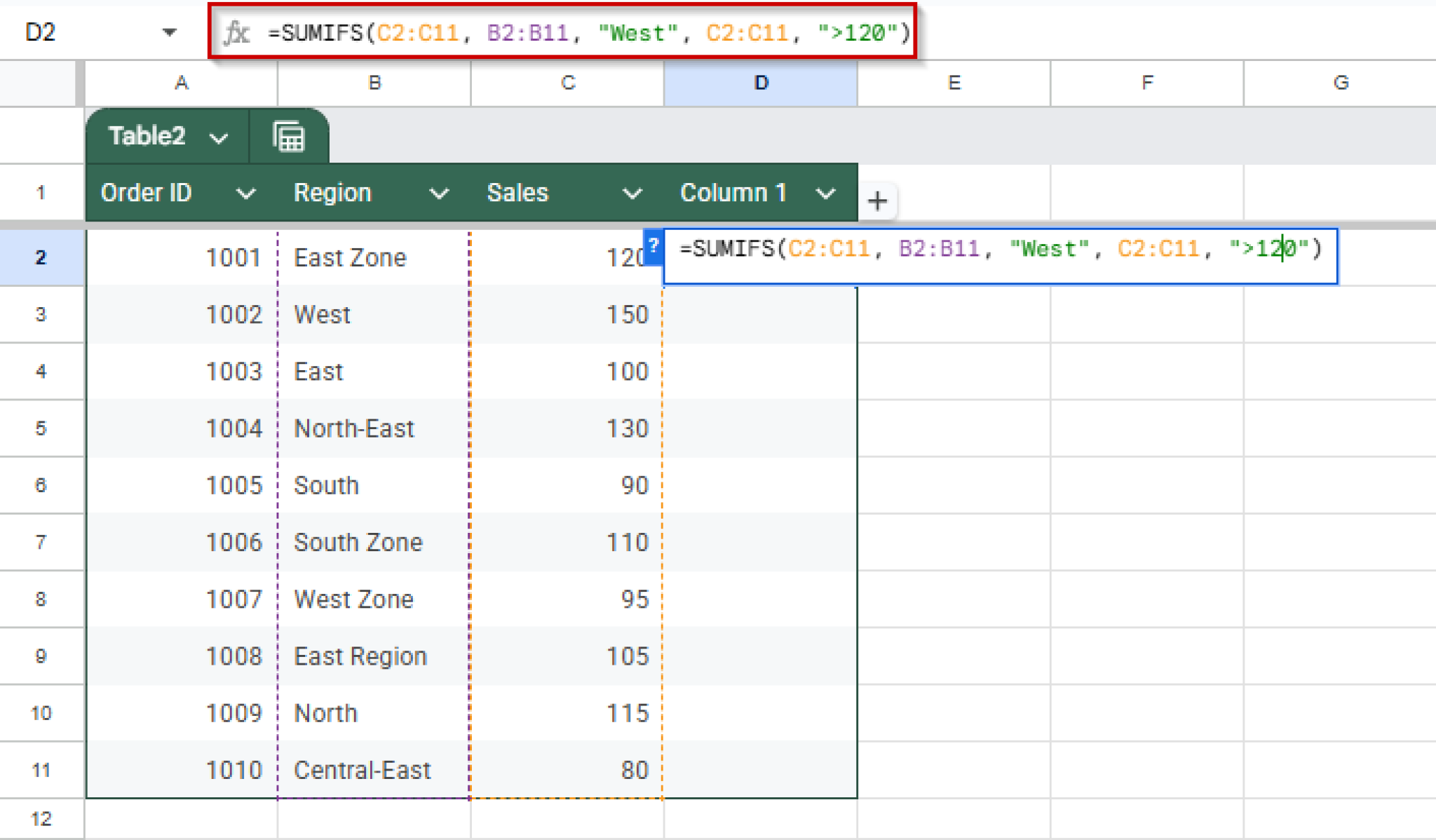Screen dimensions: 1436x840
Task: Click the fx function icon
Action: (x=236, y=32)
